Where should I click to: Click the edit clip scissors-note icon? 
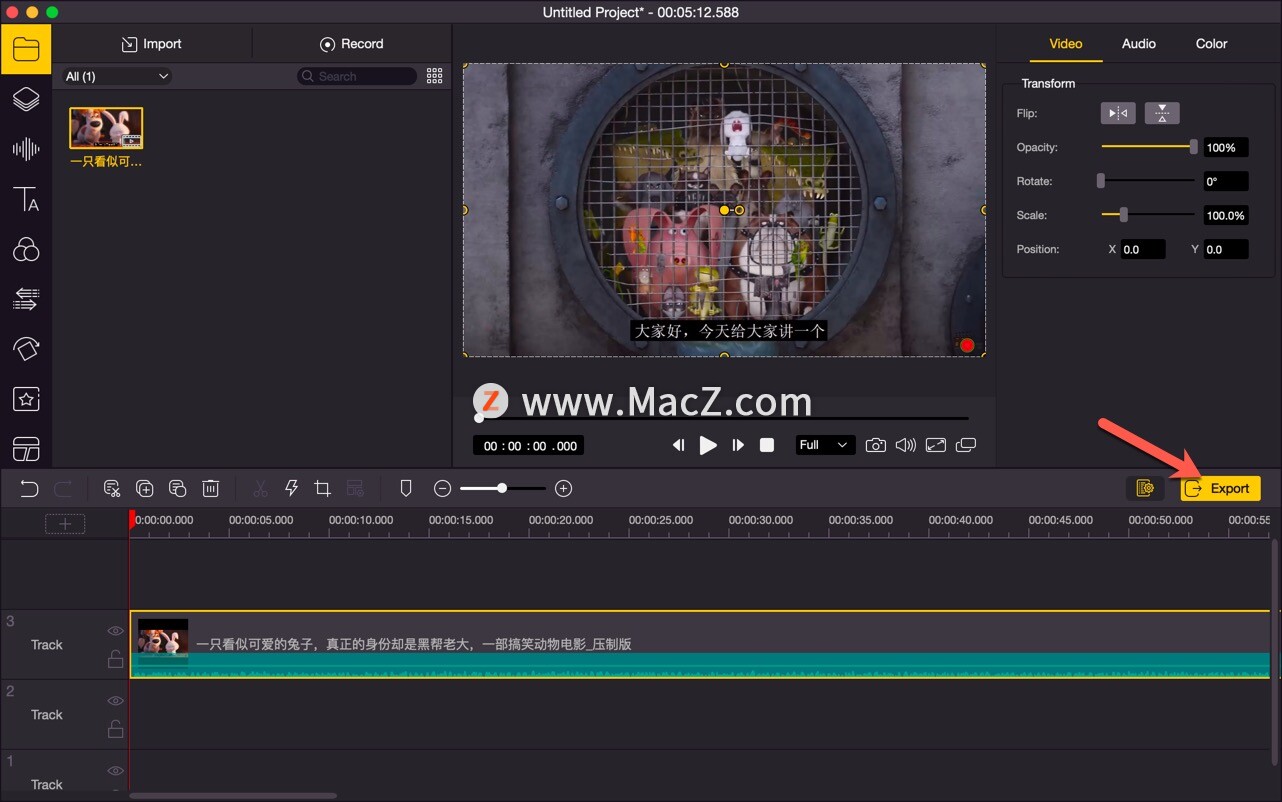(112, 488)
